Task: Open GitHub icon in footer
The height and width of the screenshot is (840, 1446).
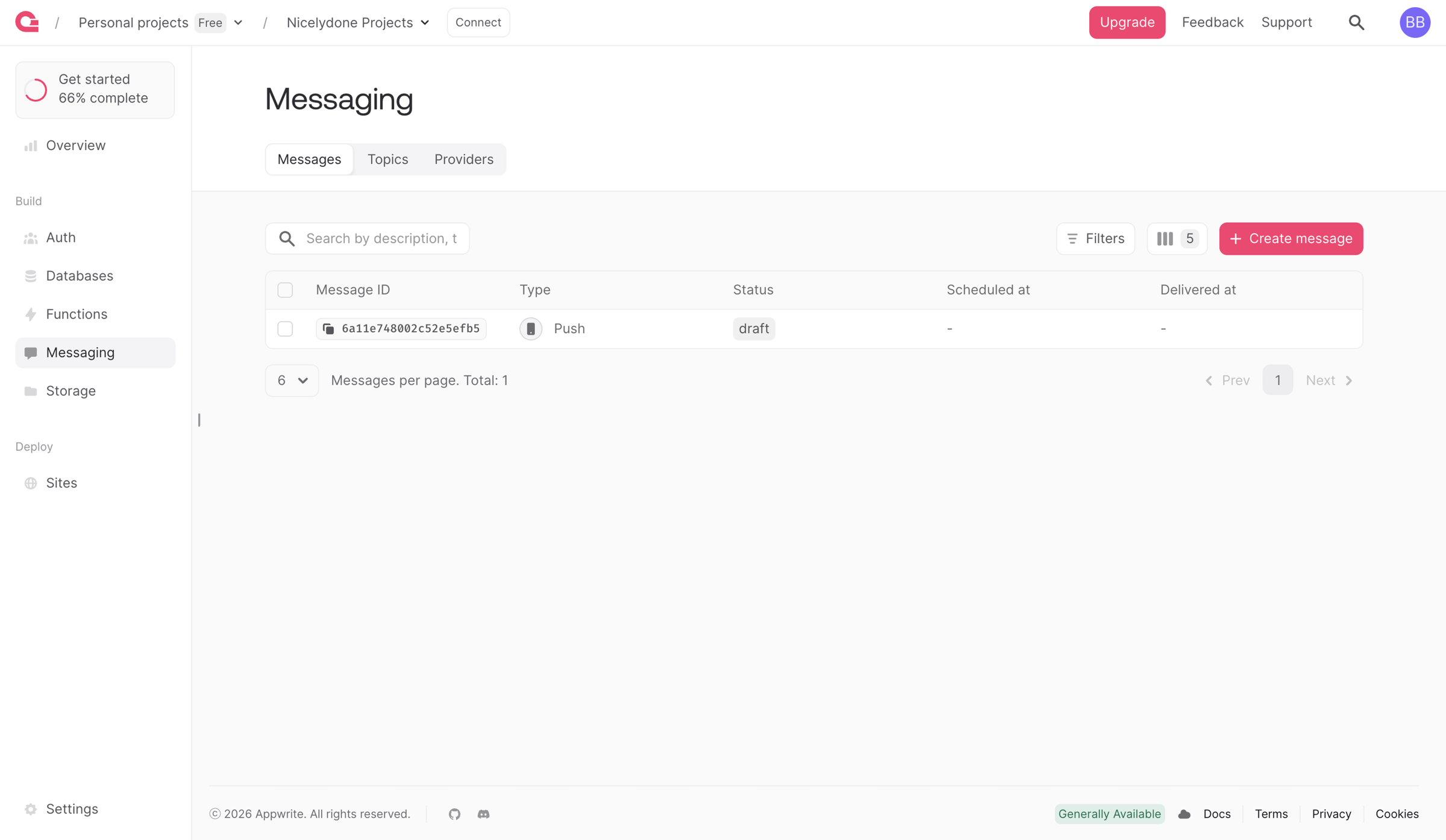Action: [x=454, y=814]
